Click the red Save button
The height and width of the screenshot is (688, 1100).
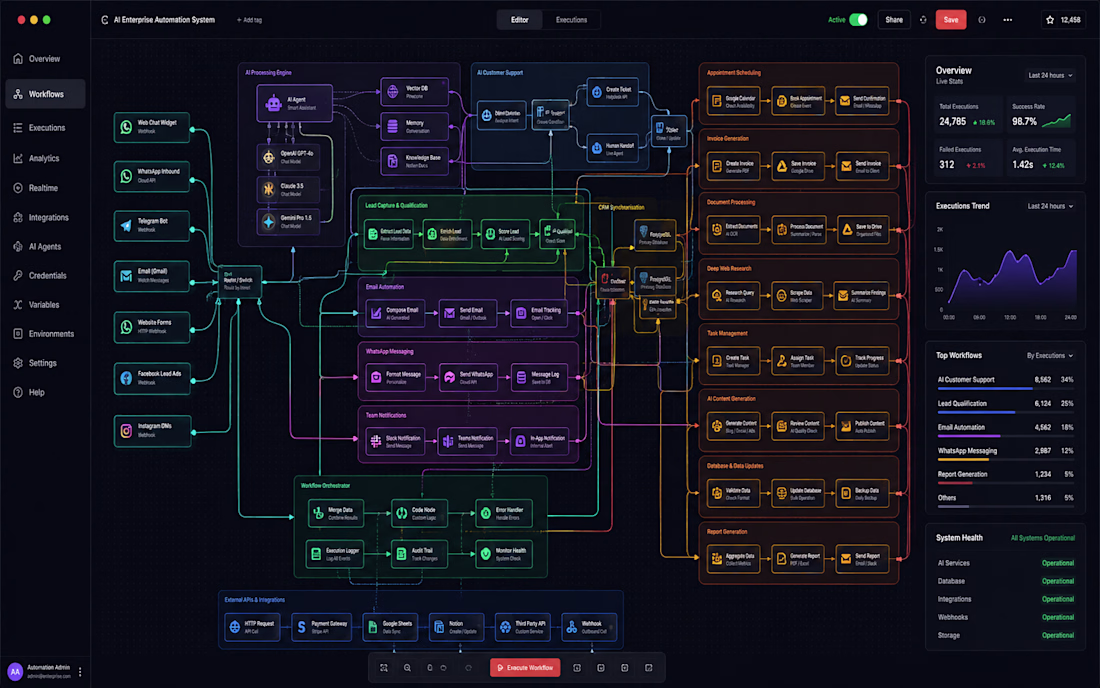[x=951, y=20]
